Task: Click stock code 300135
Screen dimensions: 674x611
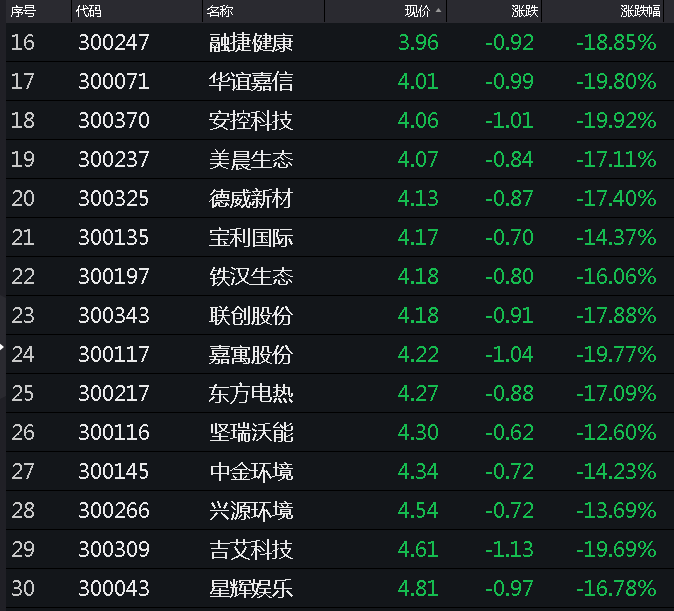Action: click(114, 237)
